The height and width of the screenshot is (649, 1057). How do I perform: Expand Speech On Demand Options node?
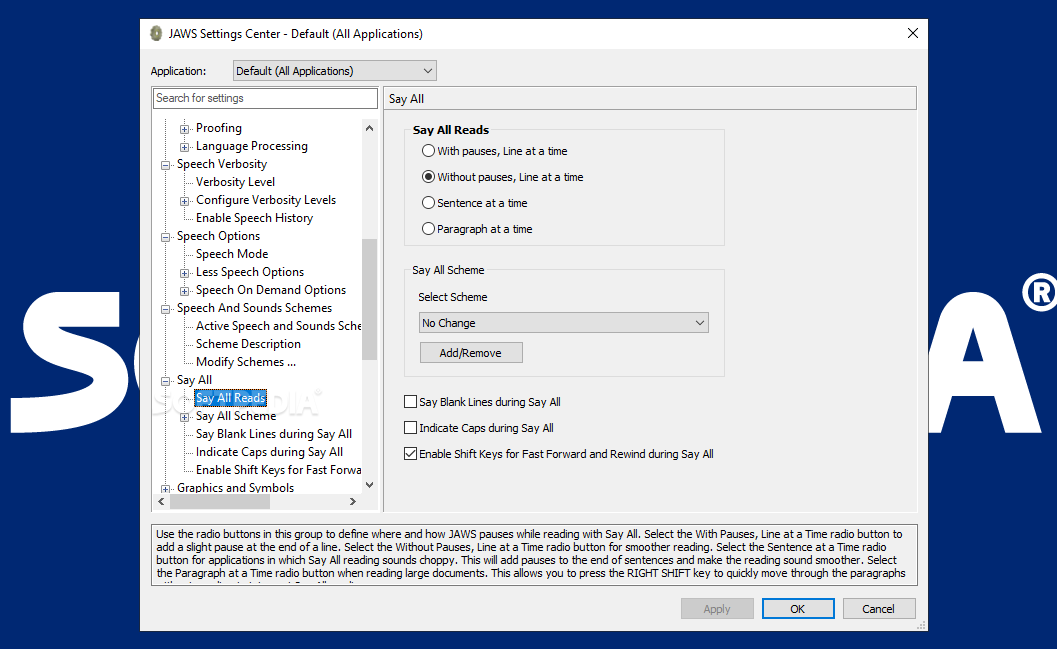click(184, 291)
